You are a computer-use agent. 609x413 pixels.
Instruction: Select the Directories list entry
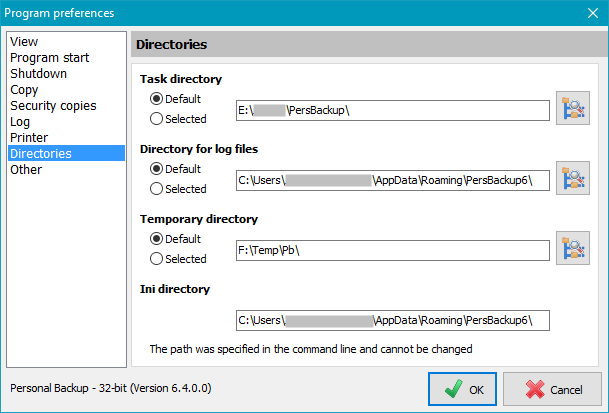pyautogui.click(x=66, y=153)
